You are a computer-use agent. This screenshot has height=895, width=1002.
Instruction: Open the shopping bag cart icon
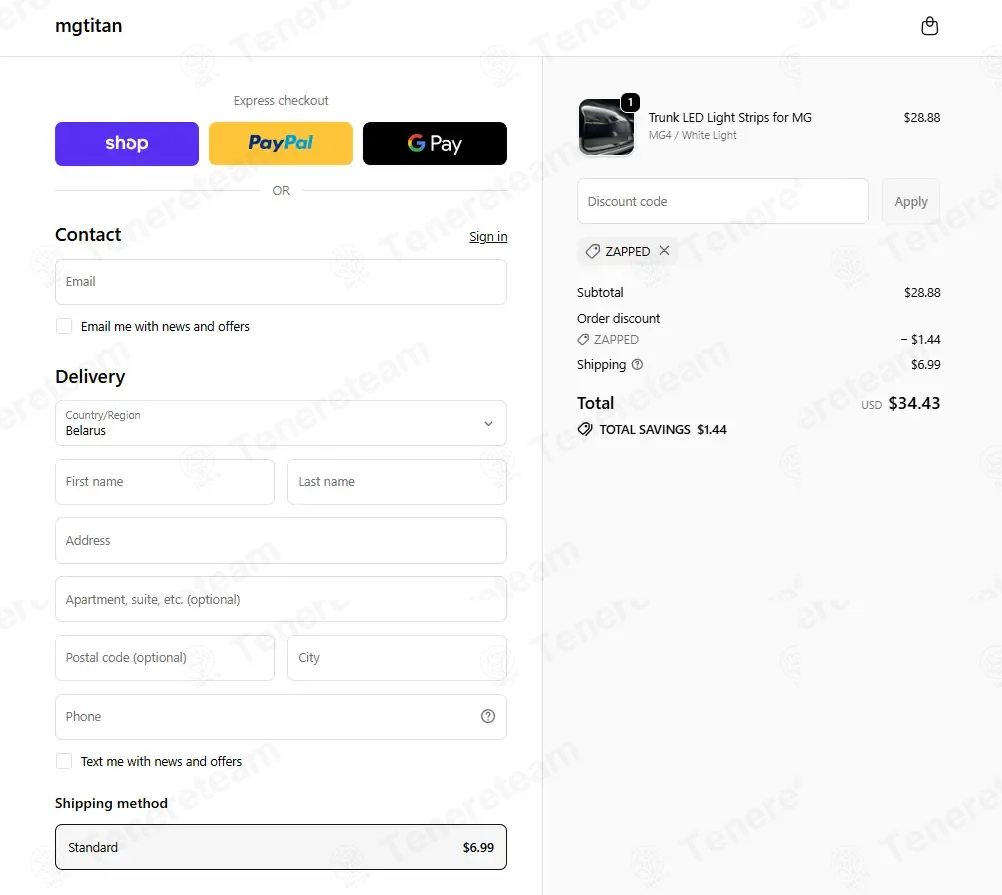929,26
